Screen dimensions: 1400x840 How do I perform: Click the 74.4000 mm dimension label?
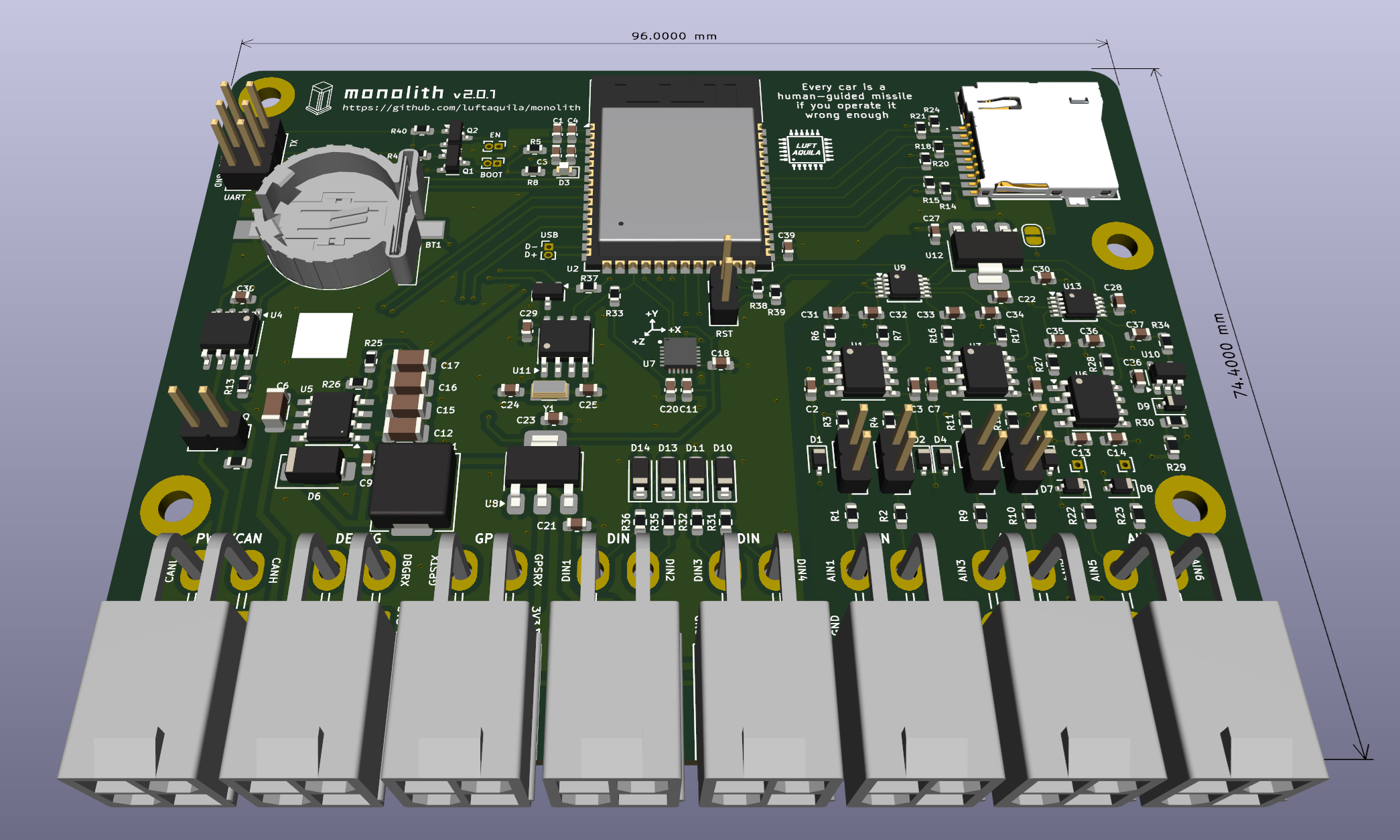pyautogui.click(x=1231, y=356)
